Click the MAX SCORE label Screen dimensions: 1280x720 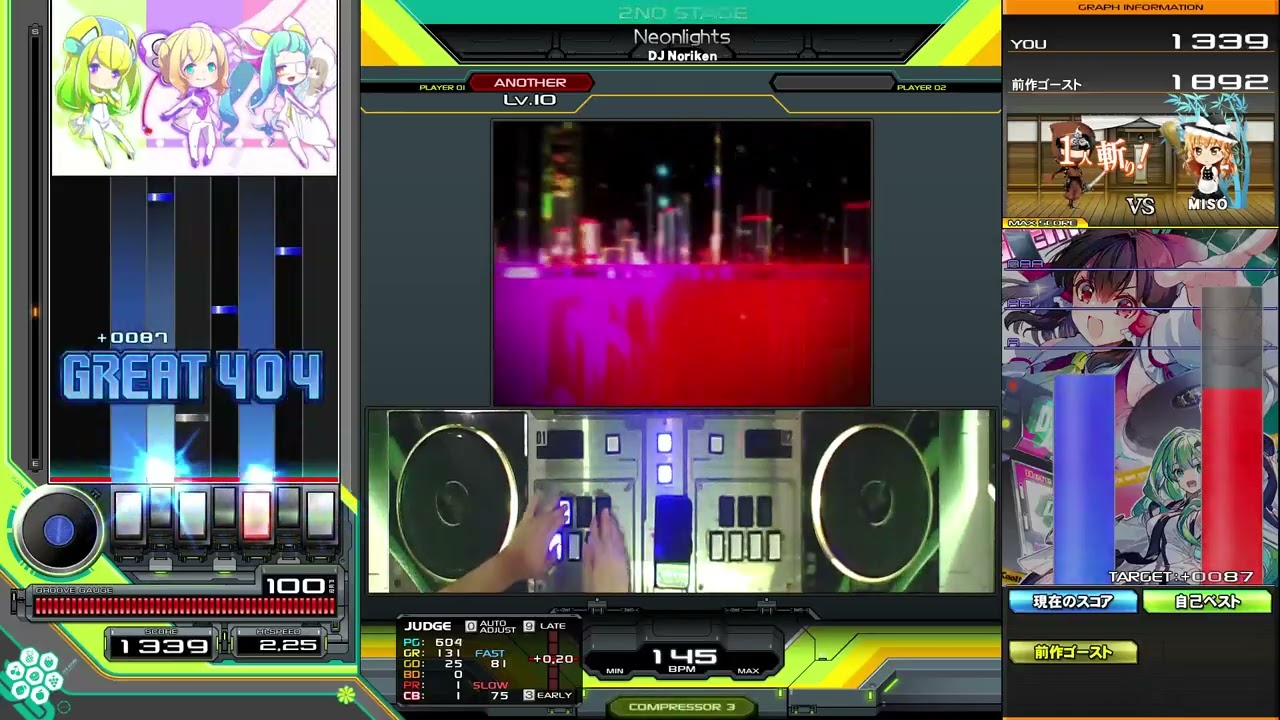tap(1043, 223)
